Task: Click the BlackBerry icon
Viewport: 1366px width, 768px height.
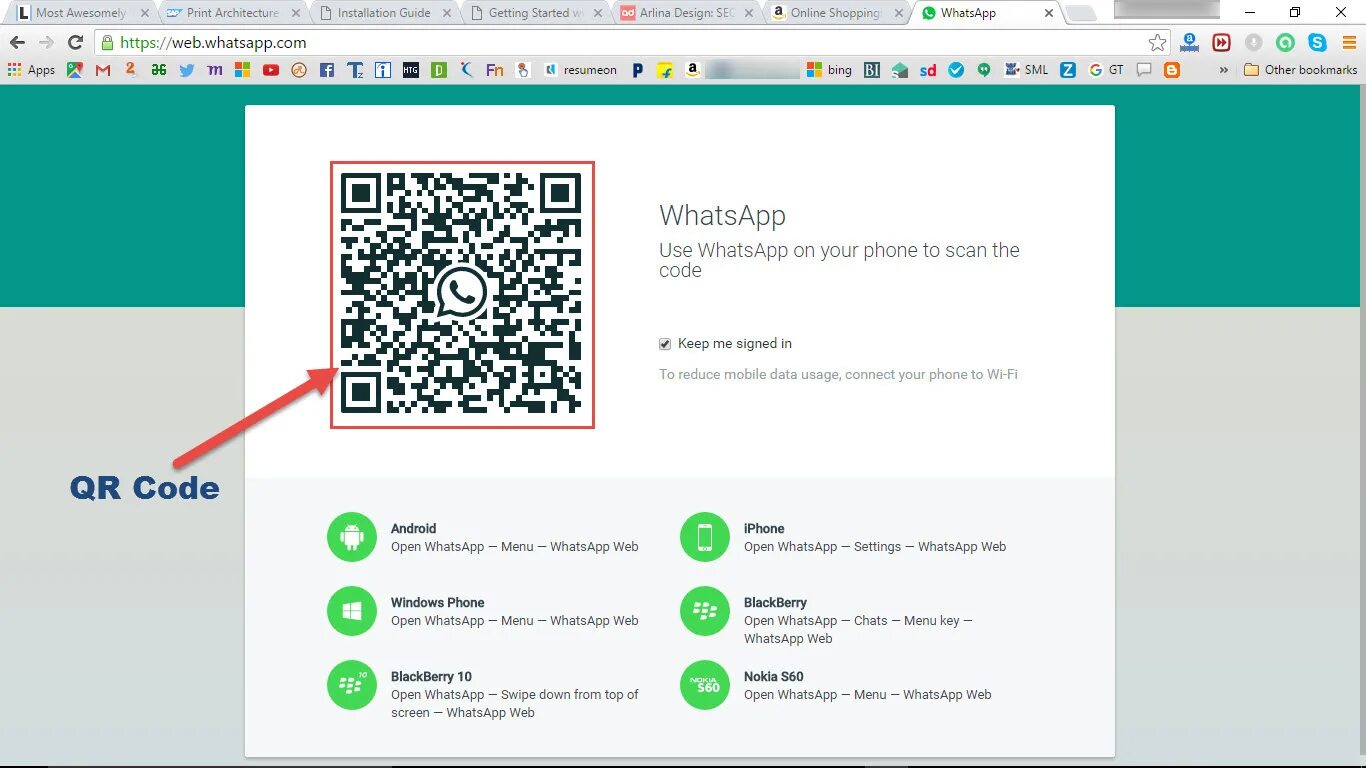Action: 705,611
